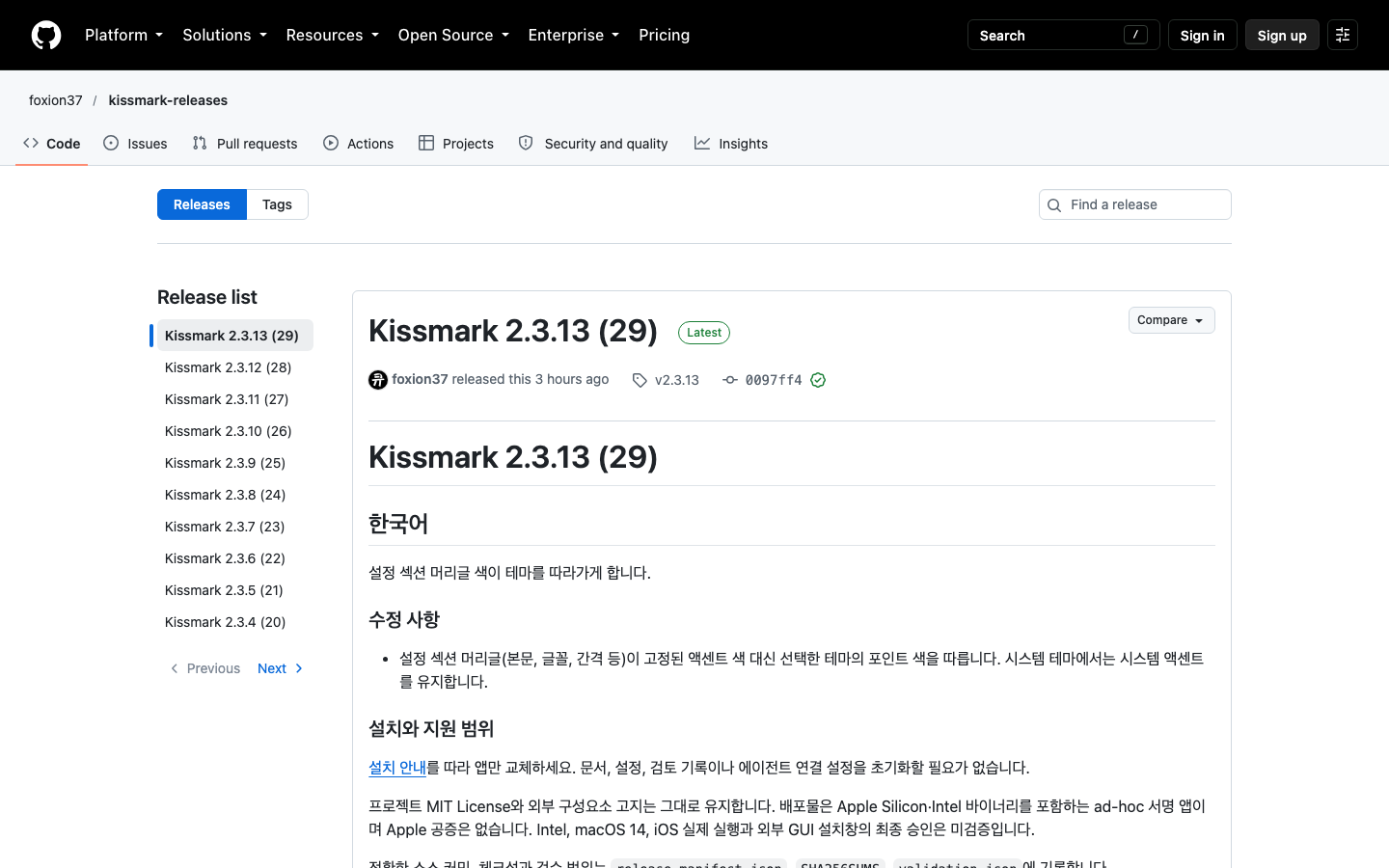
Task: Select Kissmark 2.3.4 (20) release
Action: click(x=235, y=622)
